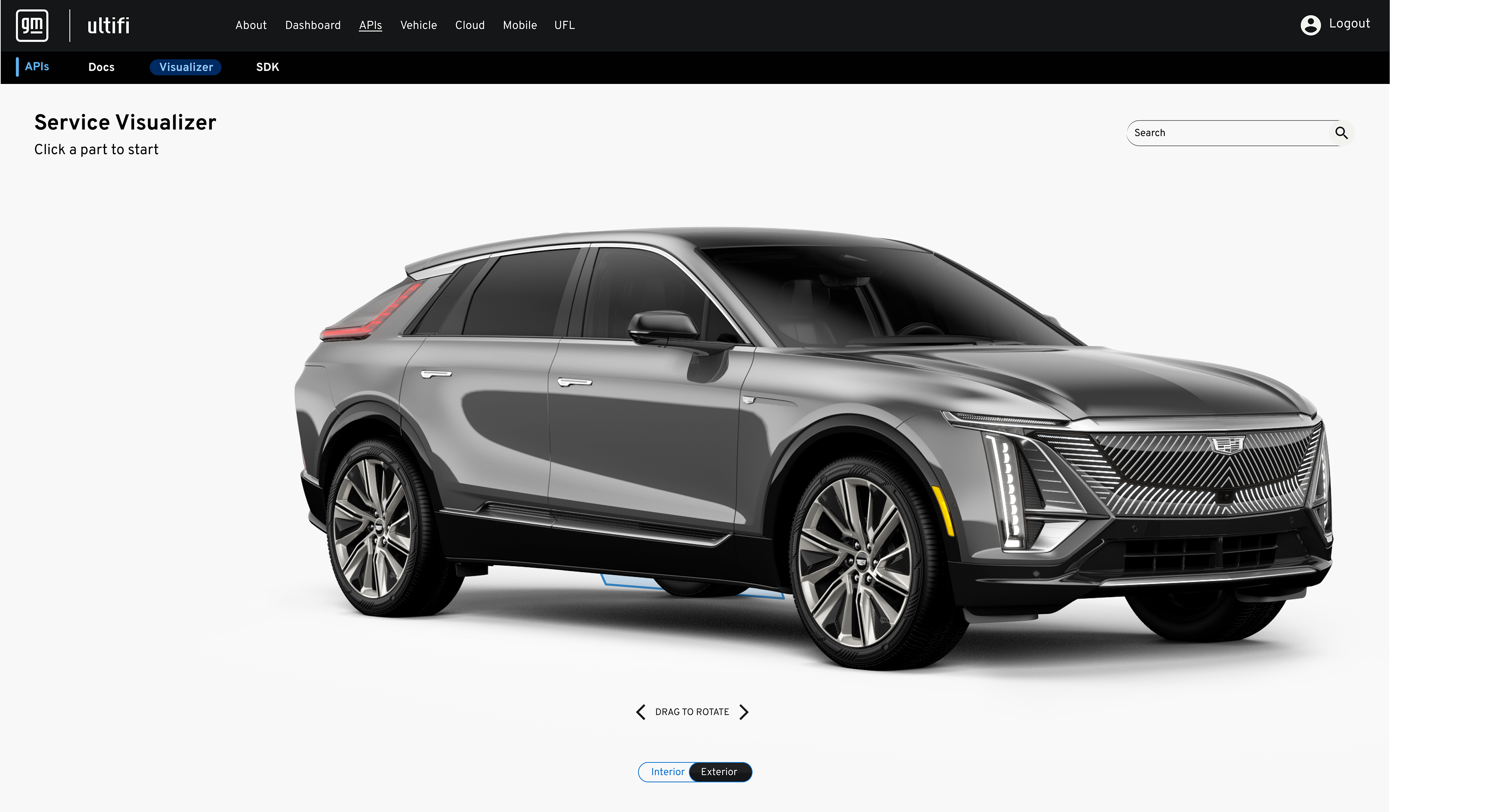Switch to the SDK tab
Screen dimensions: 1512x812
tap(267, 67)
